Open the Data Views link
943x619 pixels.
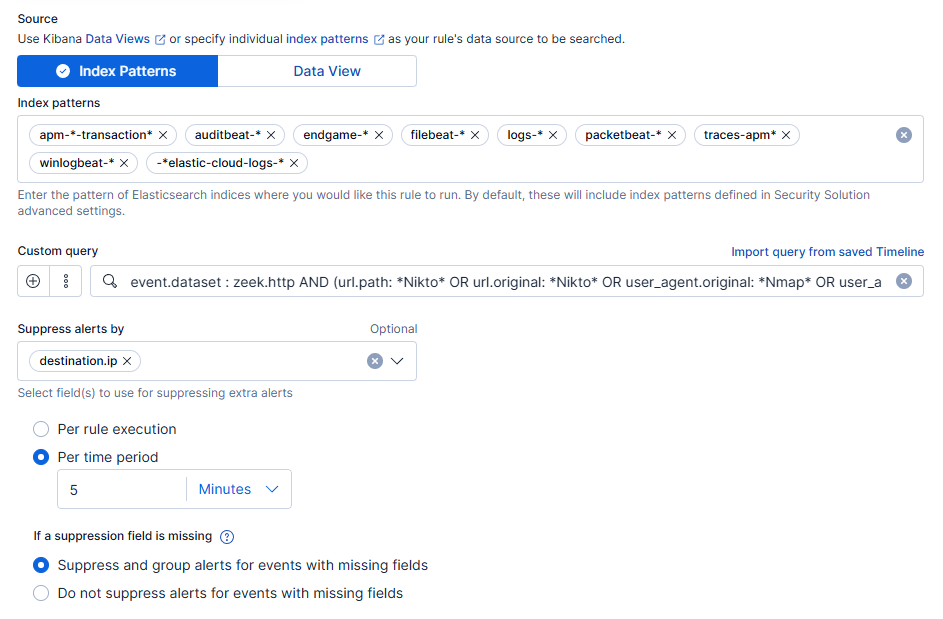(x=117, y=39)
